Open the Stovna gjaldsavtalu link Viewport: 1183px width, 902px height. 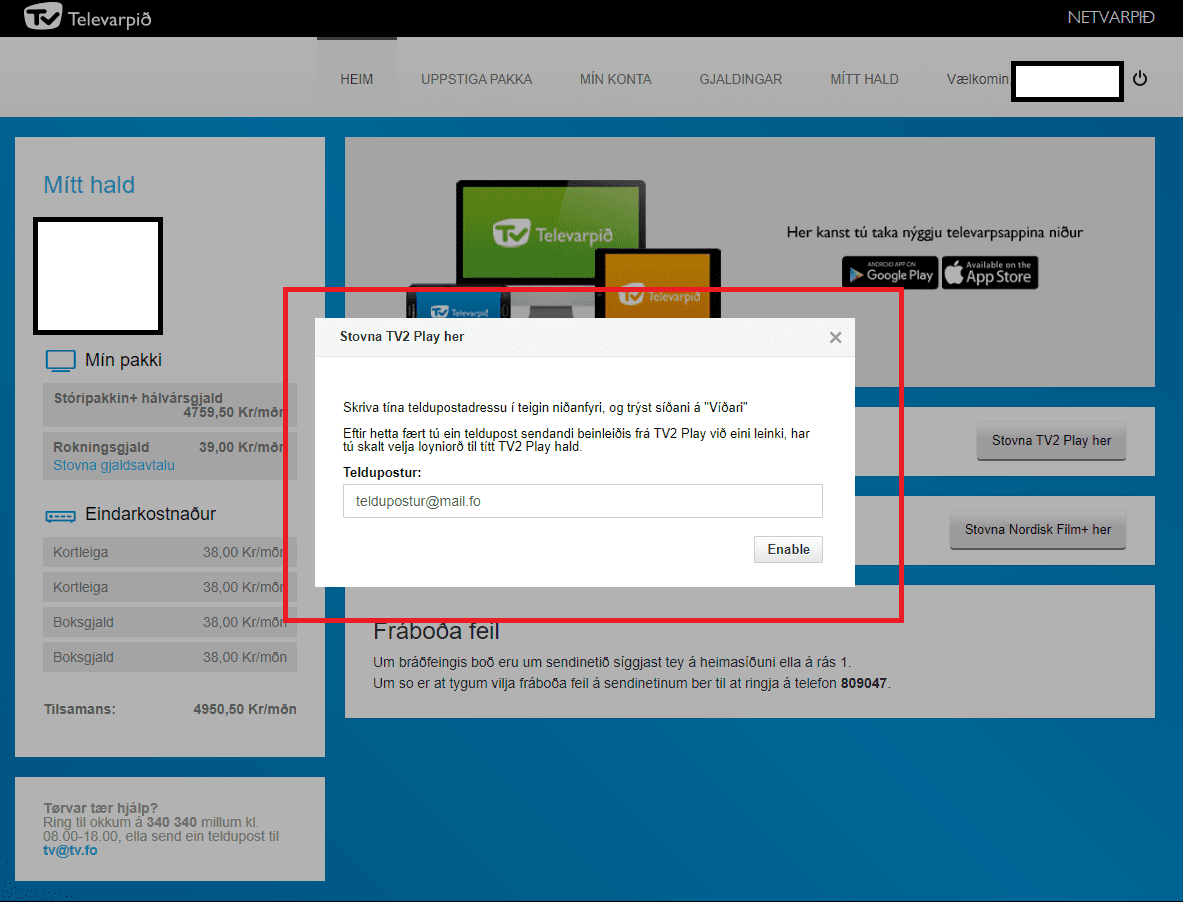click(114, 465)
